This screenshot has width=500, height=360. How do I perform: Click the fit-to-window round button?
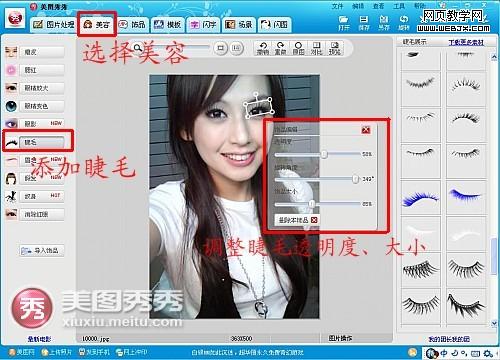(220, 48)
